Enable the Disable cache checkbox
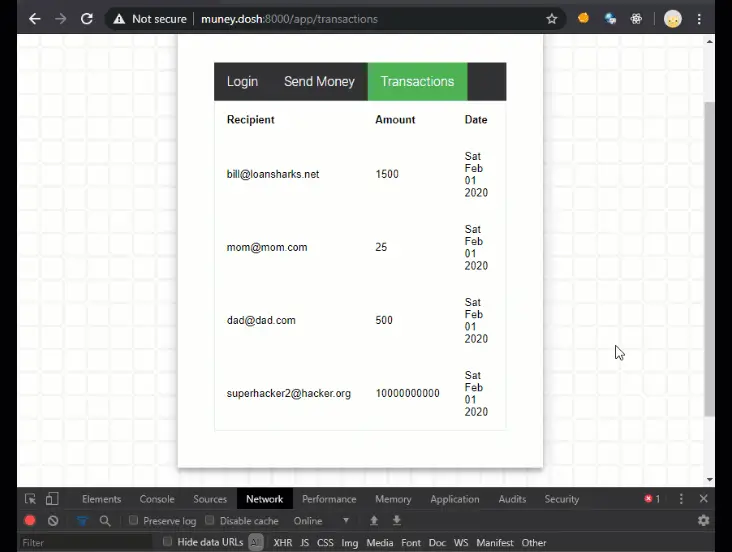Viewport: 732px width, 552px height. click(x=210, y=520)
